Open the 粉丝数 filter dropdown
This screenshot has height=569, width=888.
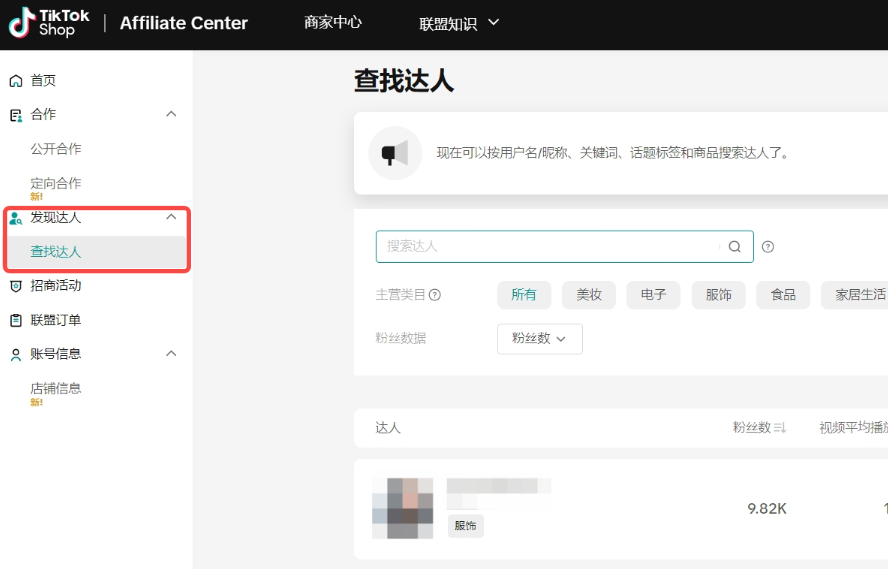point(540,339)
